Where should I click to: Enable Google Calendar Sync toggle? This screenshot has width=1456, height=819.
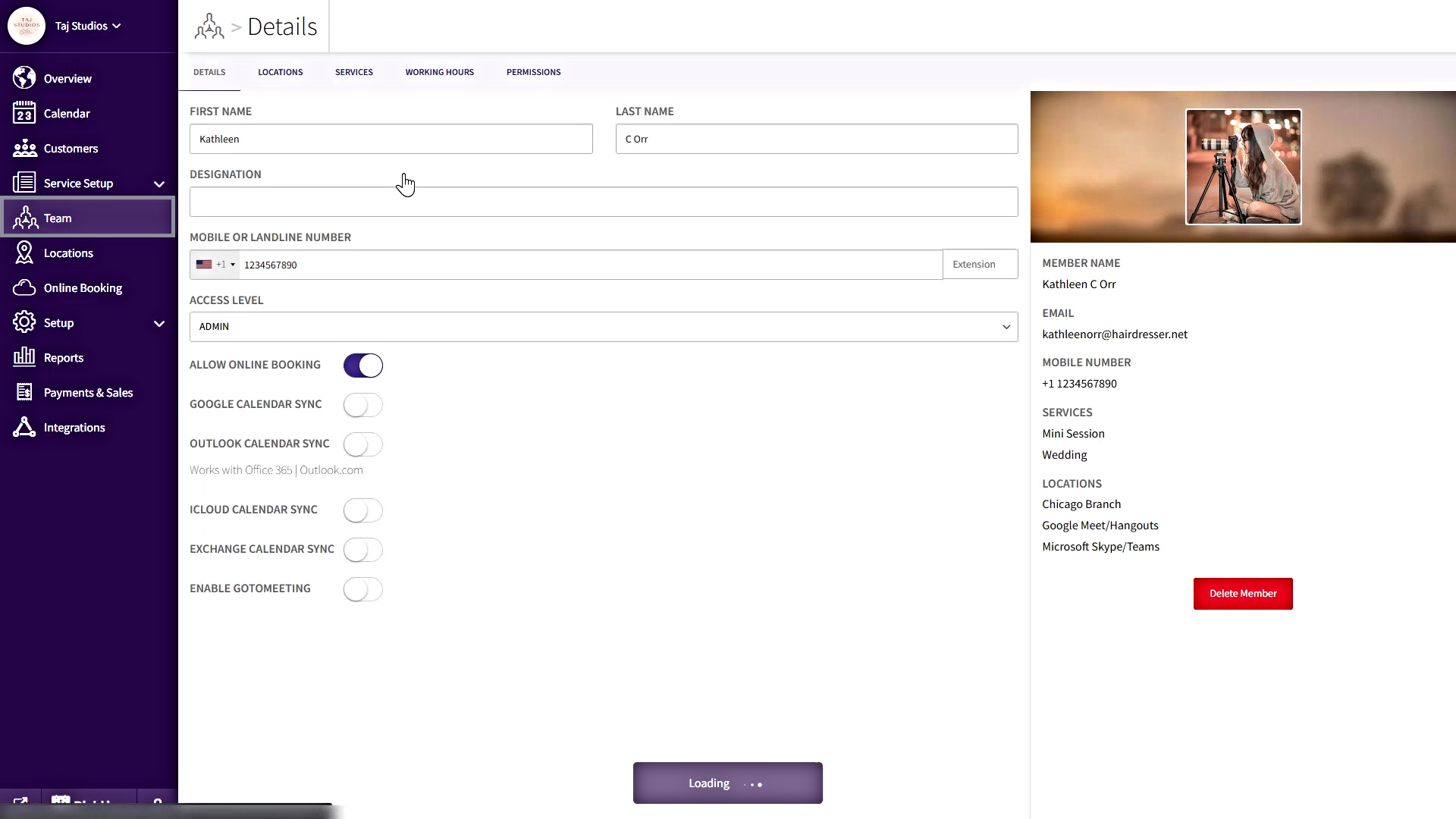click(362, 405)
